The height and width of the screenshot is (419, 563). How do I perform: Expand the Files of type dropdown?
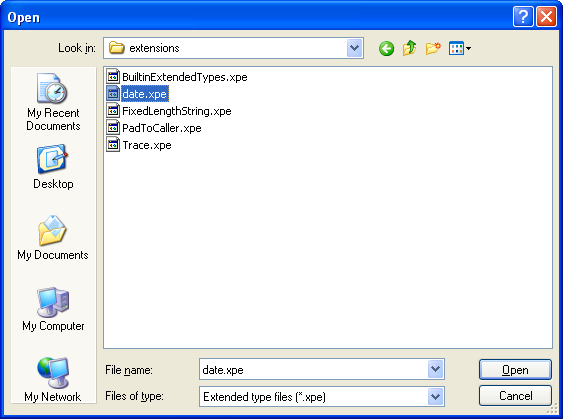(x=436, y=396)
